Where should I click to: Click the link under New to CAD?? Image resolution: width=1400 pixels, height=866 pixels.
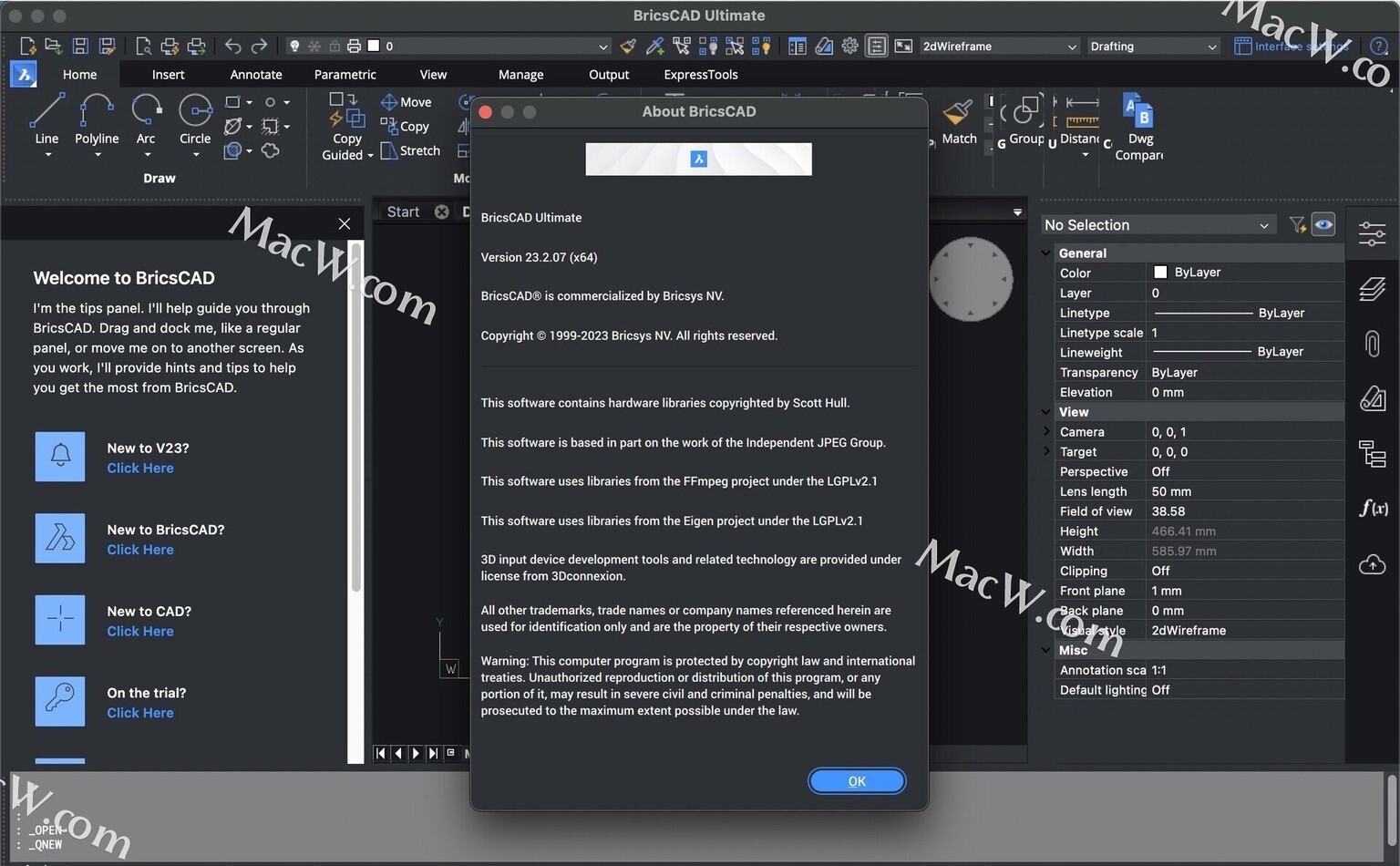tap(140, 631)
